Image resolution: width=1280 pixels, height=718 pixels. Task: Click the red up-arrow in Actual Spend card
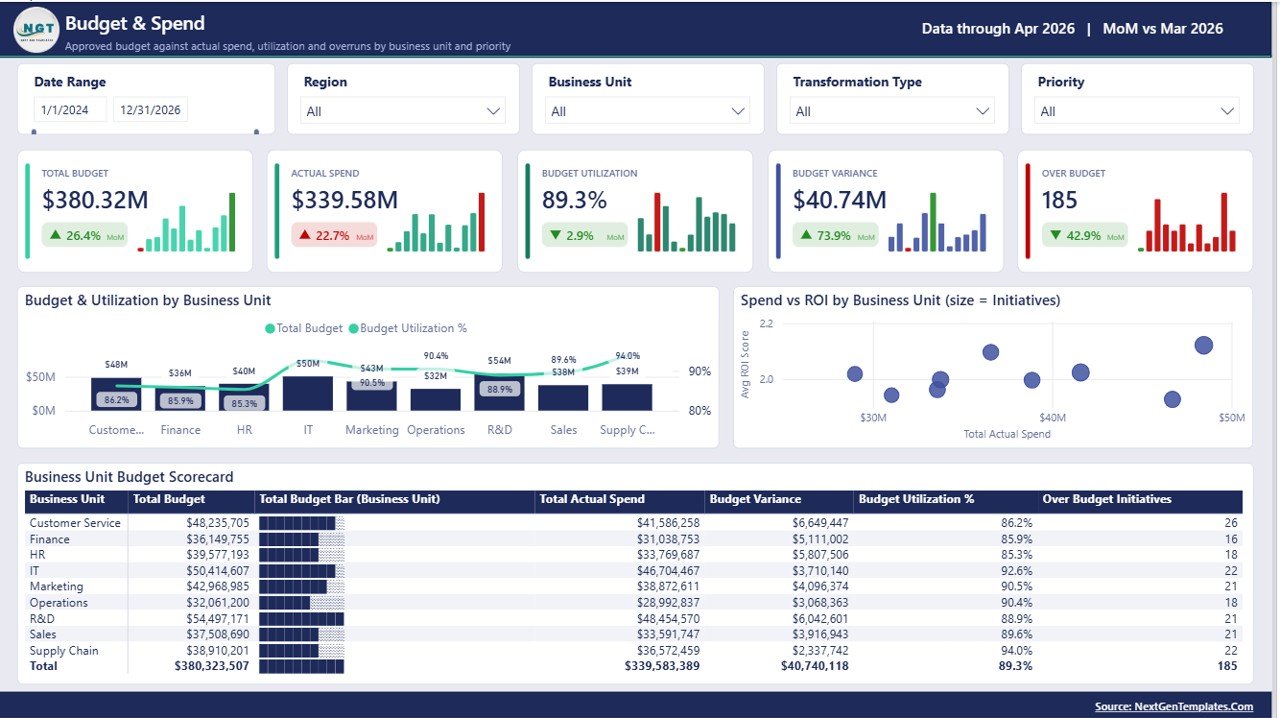click(x=304, y=236)
